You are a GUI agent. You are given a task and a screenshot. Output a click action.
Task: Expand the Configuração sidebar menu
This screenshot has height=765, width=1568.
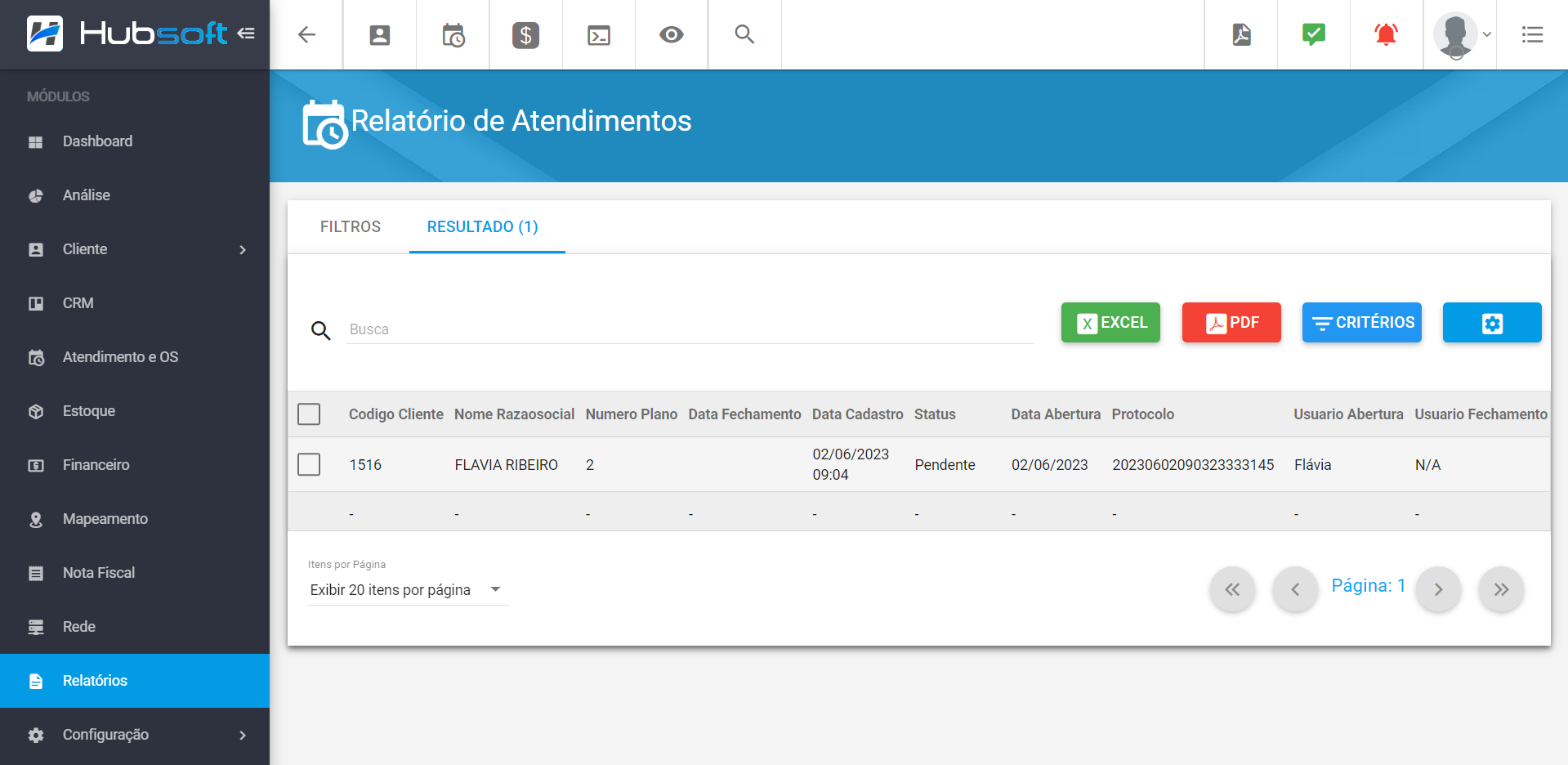pyautogui.click(x=243, y=735)
